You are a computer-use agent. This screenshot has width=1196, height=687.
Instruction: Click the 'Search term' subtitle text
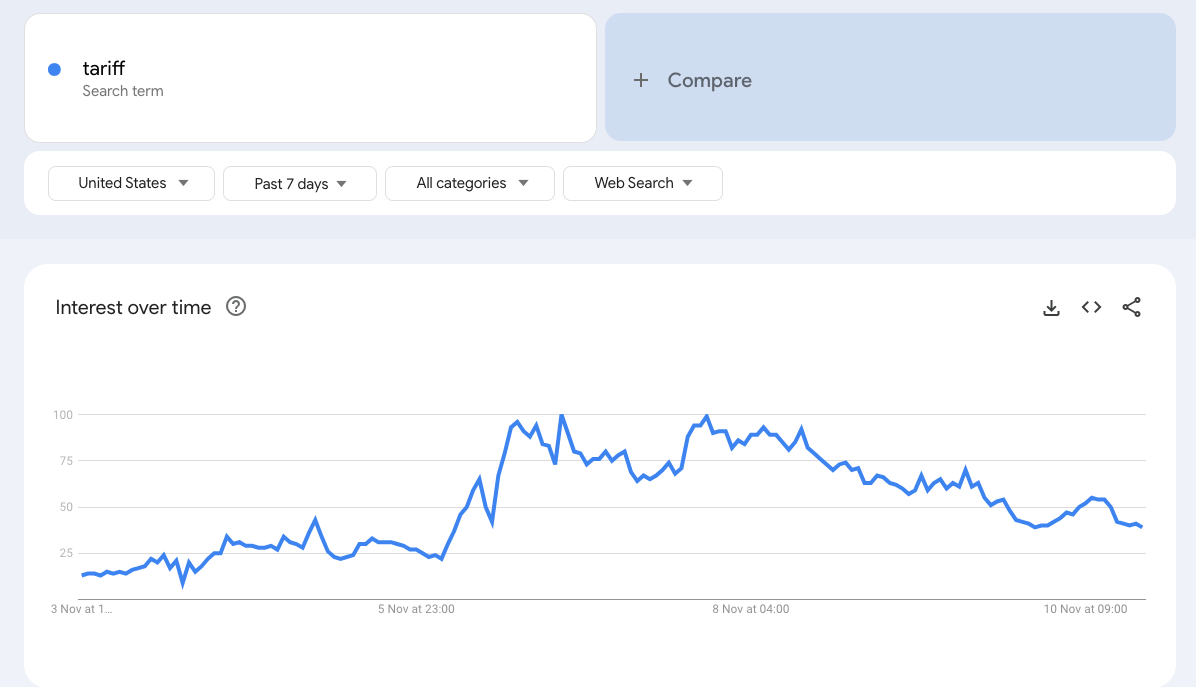click(x=123, y=91)
